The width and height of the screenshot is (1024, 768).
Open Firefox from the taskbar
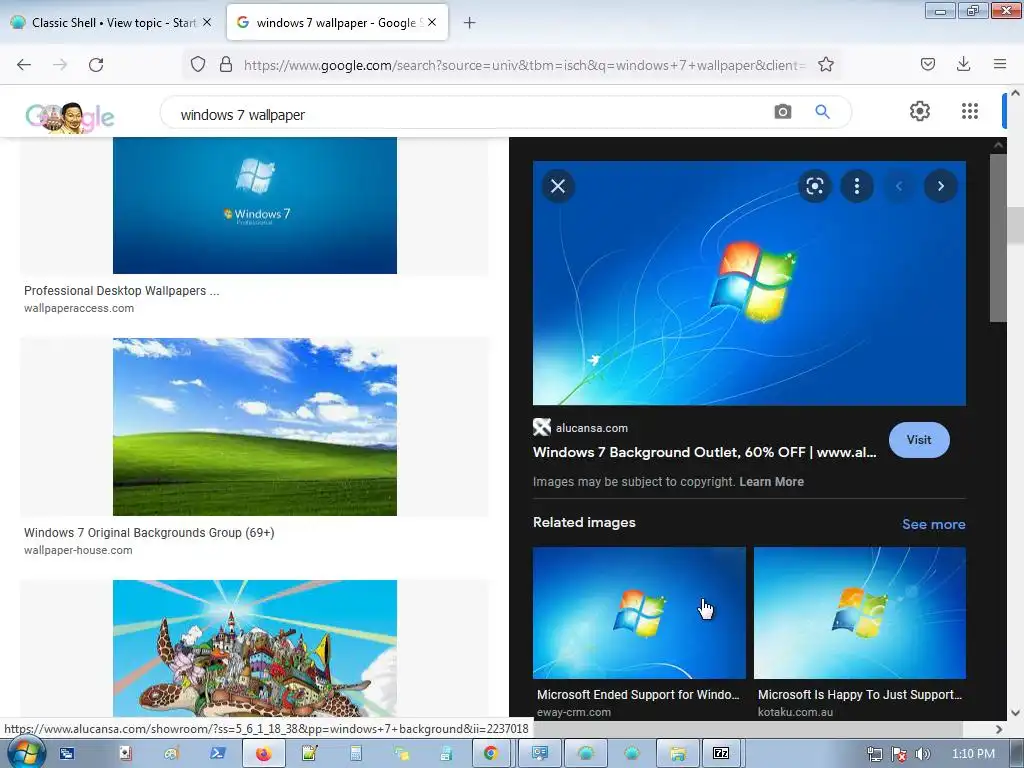pyautogui.click(x=263, y=754)
